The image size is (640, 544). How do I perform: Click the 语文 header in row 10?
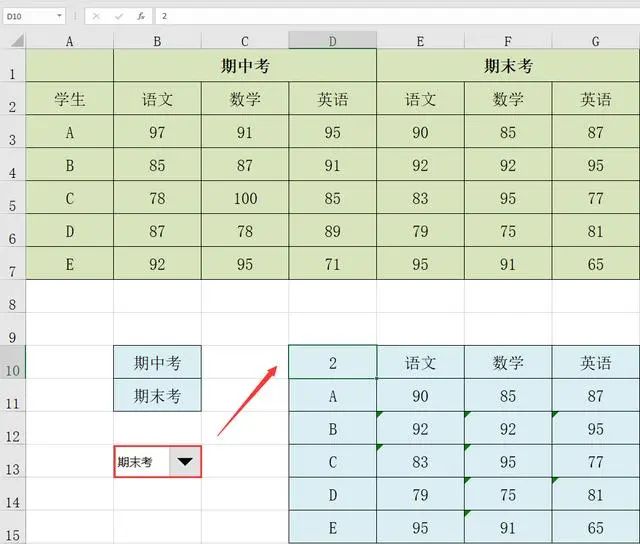pos(420,362)
